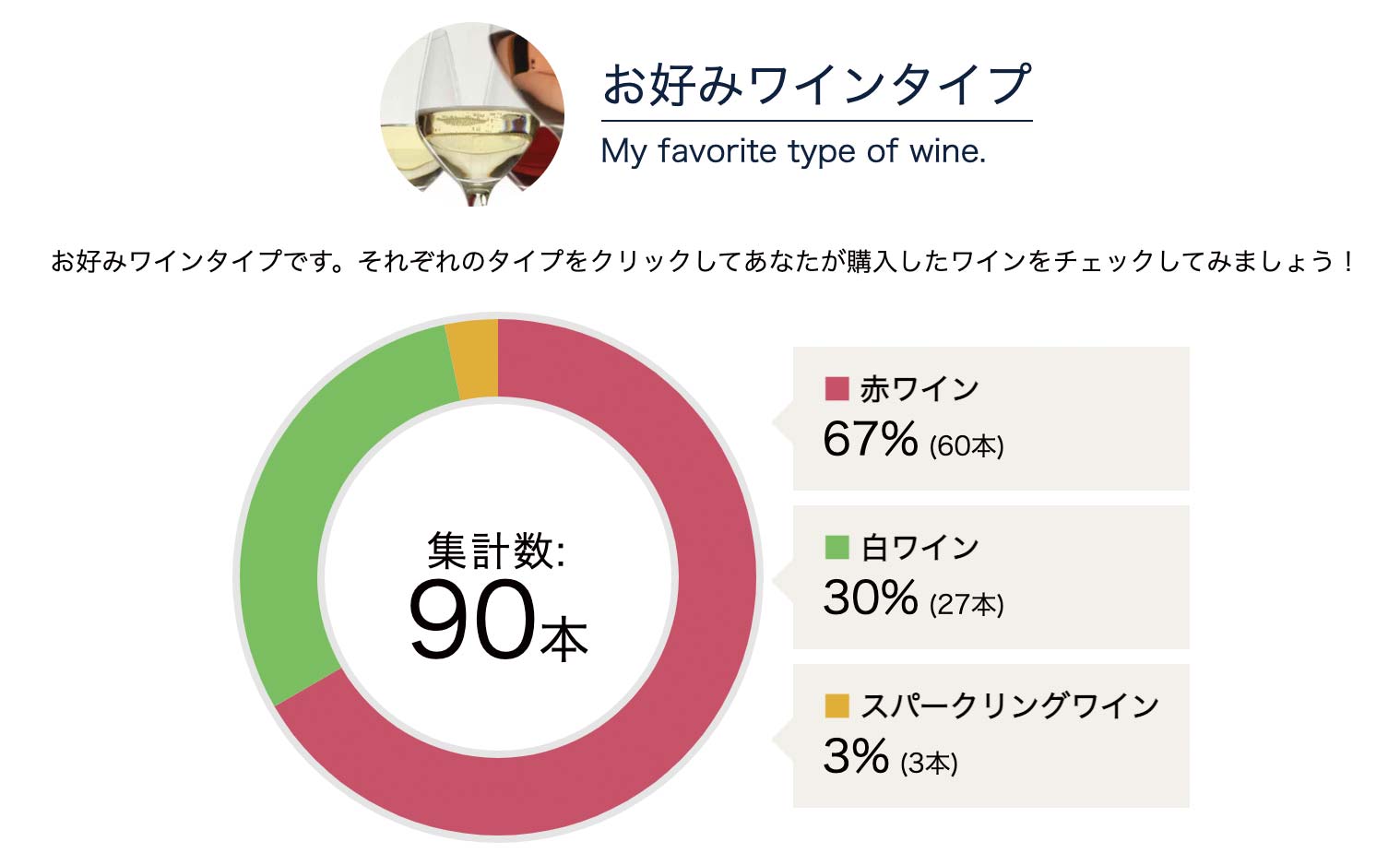Open the スパークリングワイン legend card

coord(991,735)
